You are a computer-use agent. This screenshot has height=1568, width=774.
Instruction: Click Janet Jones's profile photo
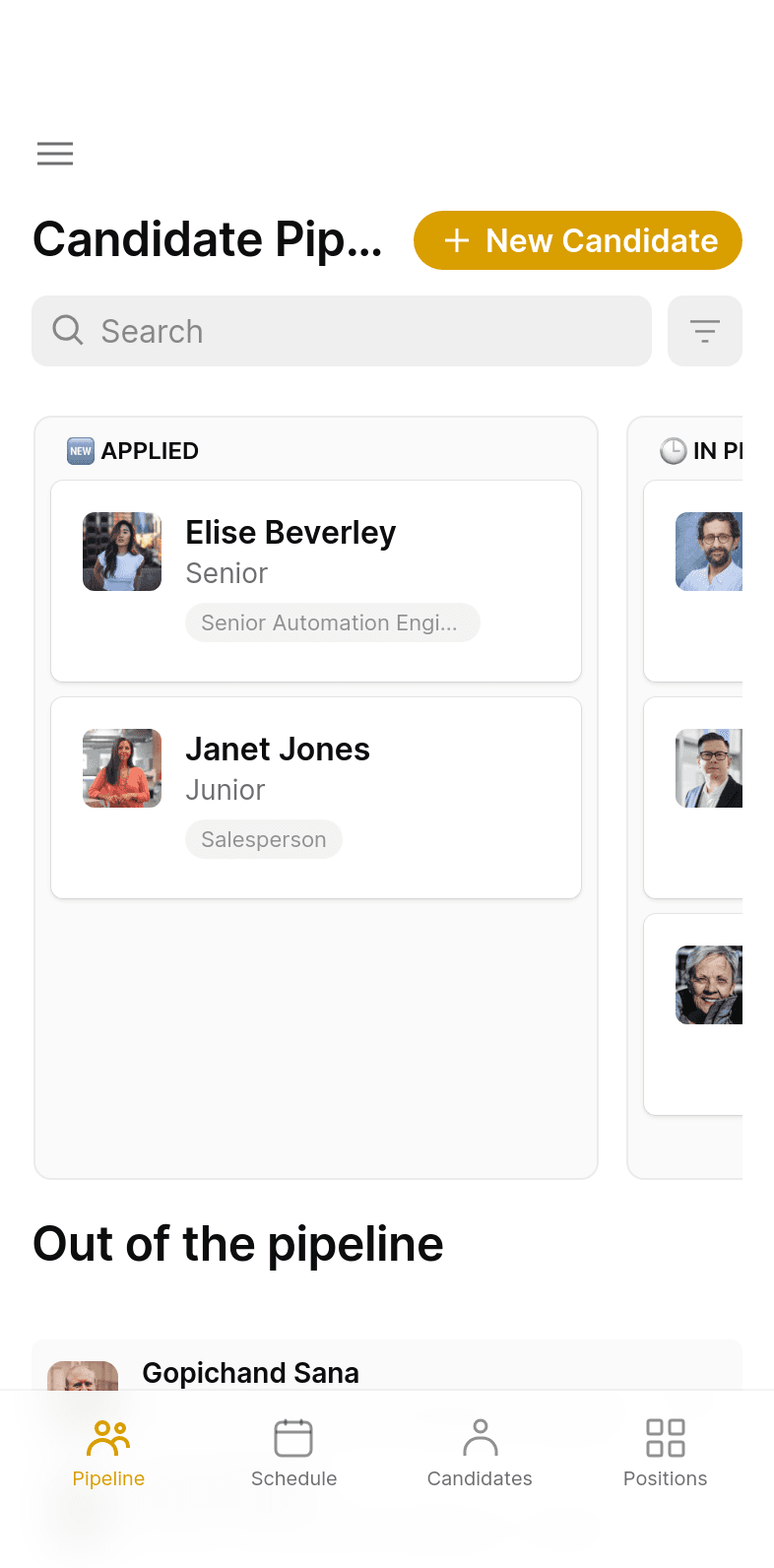tap(122, 768)
